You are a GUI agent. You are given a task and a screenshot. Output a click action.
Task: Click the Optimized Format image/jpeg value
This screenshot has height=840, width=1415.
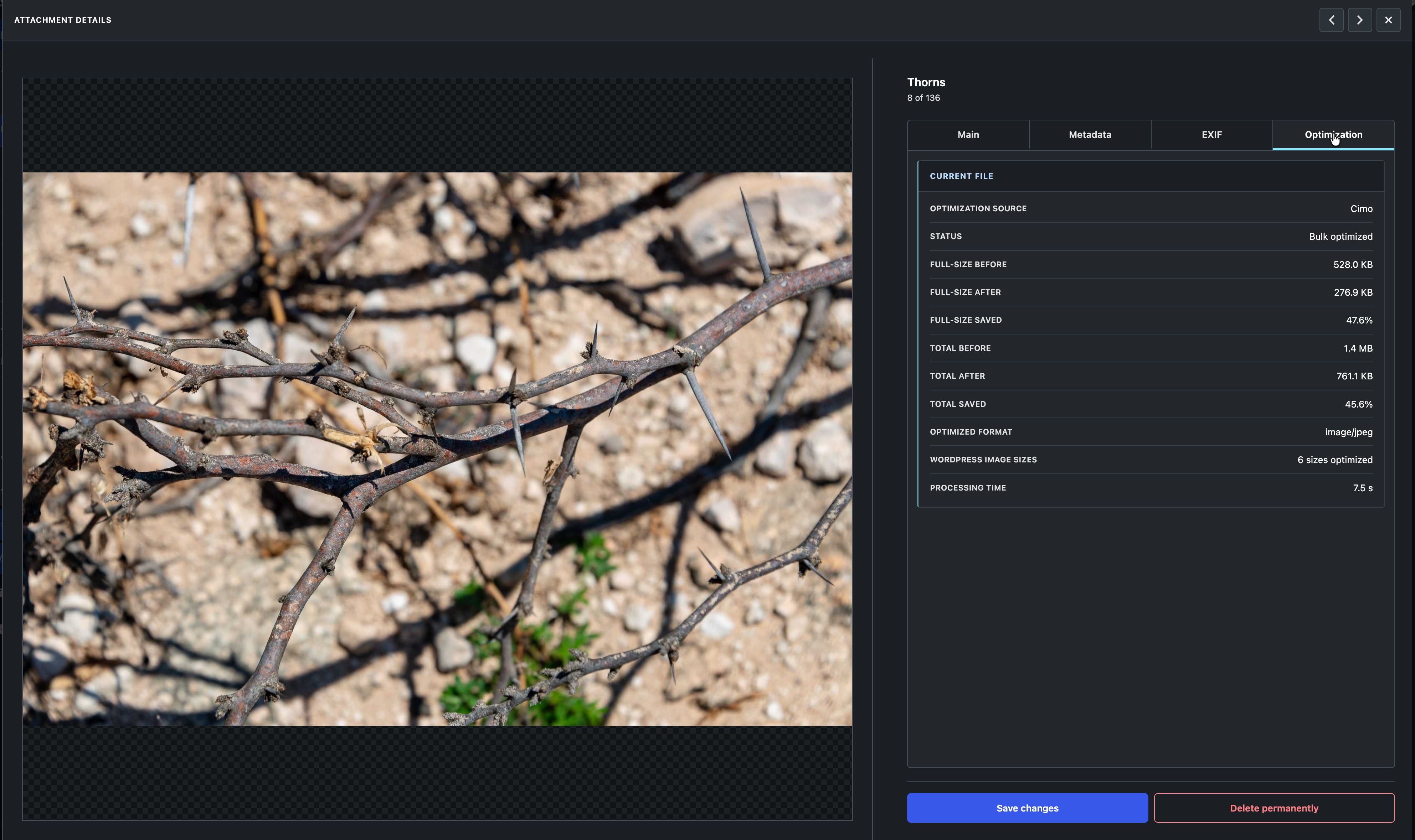pyautogui.click(x=1348, y=432)
